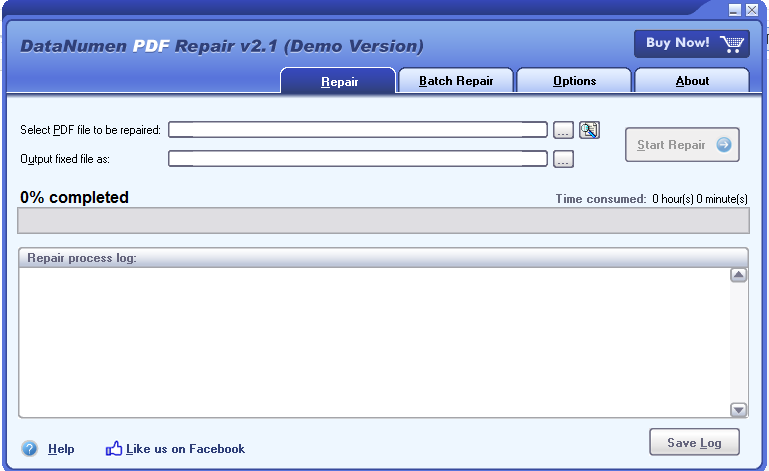Open the Batch Repair tab
Viewport: 769px width, 471px height.
456,80
